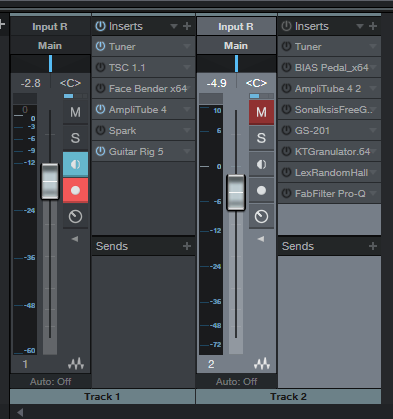Add an insert to Track 1 using the plus
This screenshot has height=419, width=393.
pyautogui.click(x=187, y=26)
